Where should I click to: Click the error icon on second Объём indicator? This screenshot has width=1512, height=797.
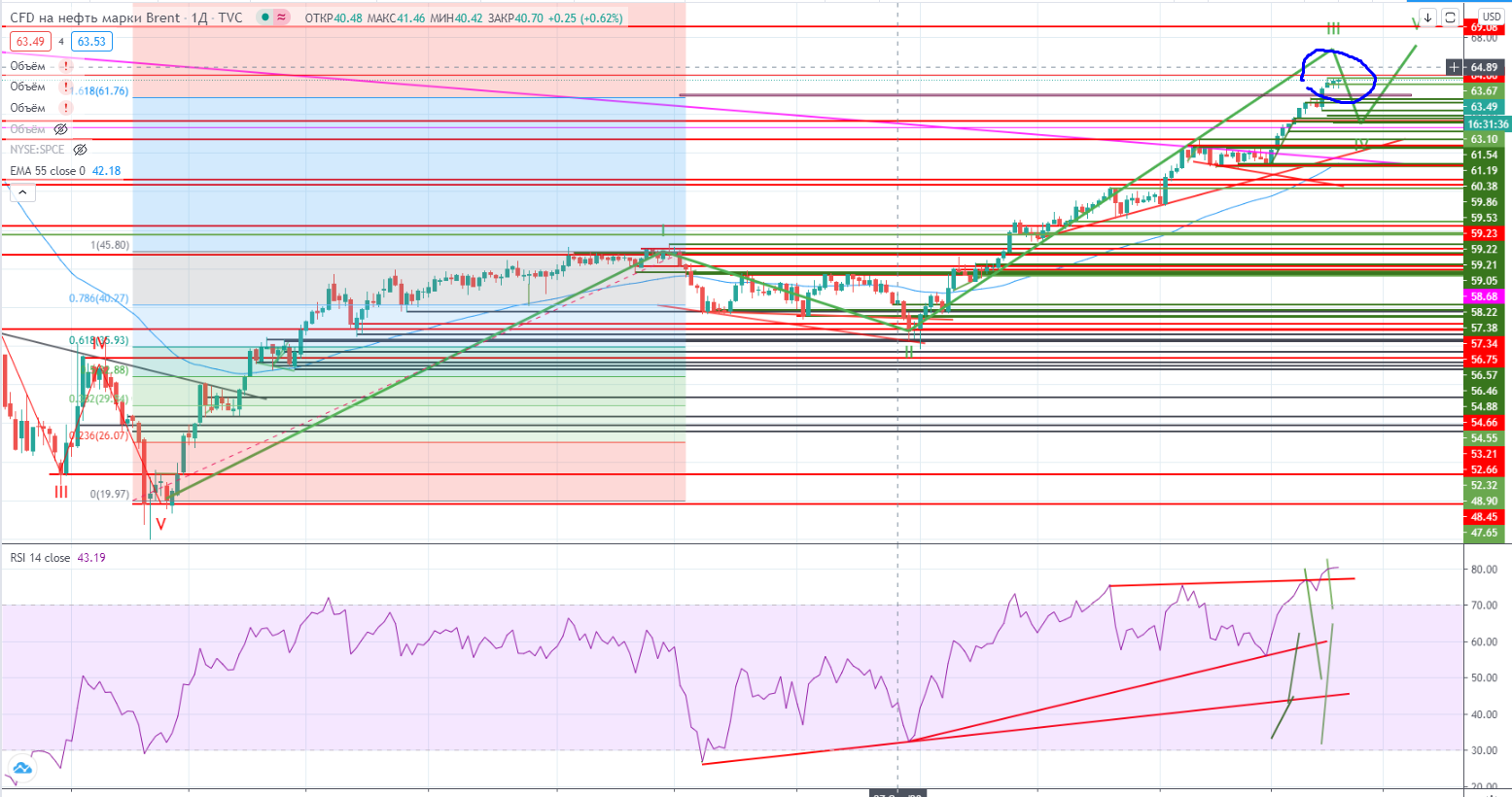pos(65,87)
